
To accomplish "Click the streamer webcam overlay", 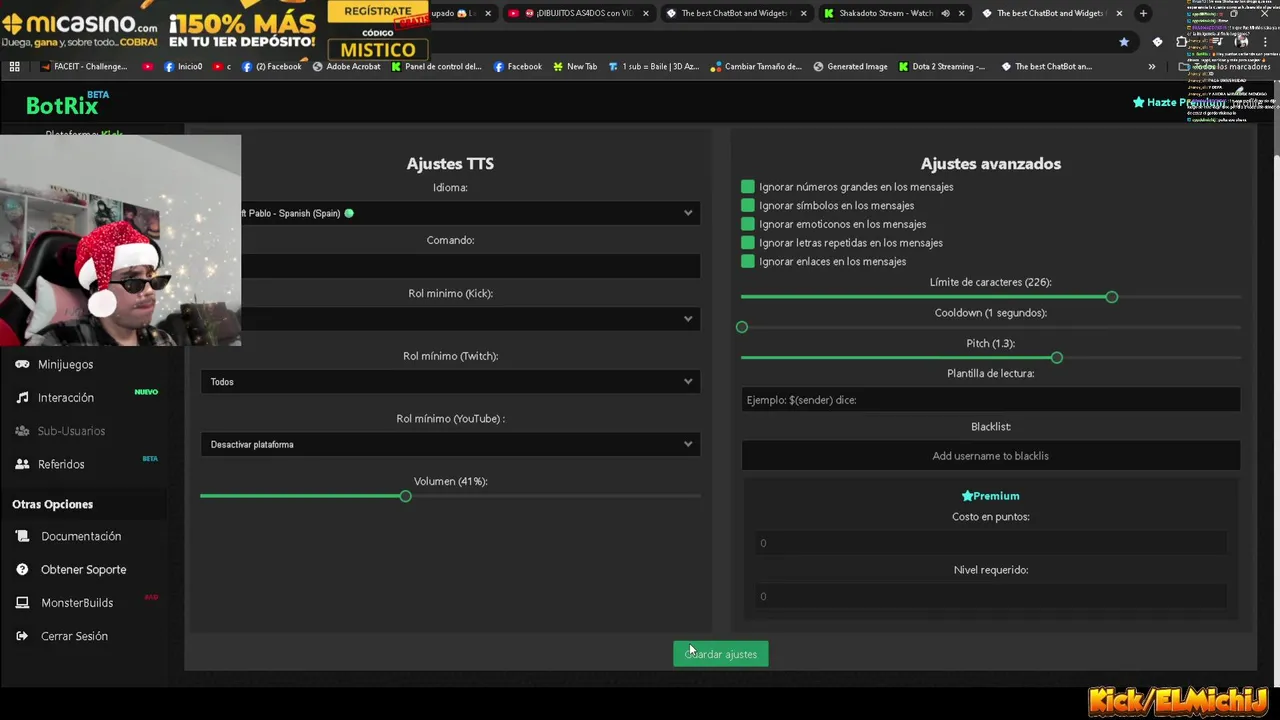I will [x=120, y=240].
